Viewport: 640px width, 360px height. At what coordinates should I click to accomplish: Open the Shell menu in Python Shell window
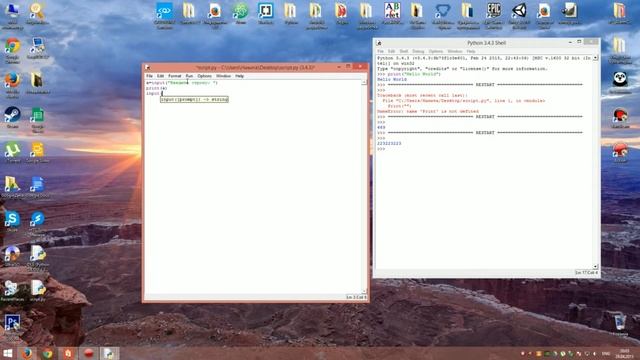pos(404,51)
